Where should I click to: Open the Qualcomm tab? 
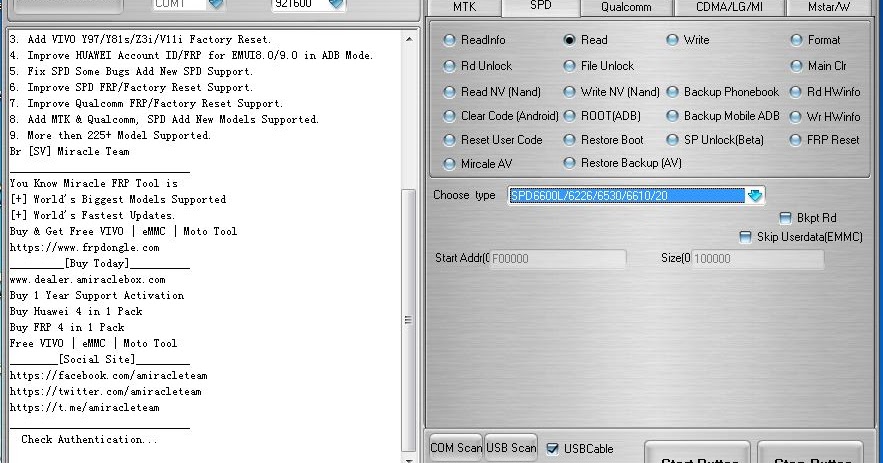[x=626, y=7]
